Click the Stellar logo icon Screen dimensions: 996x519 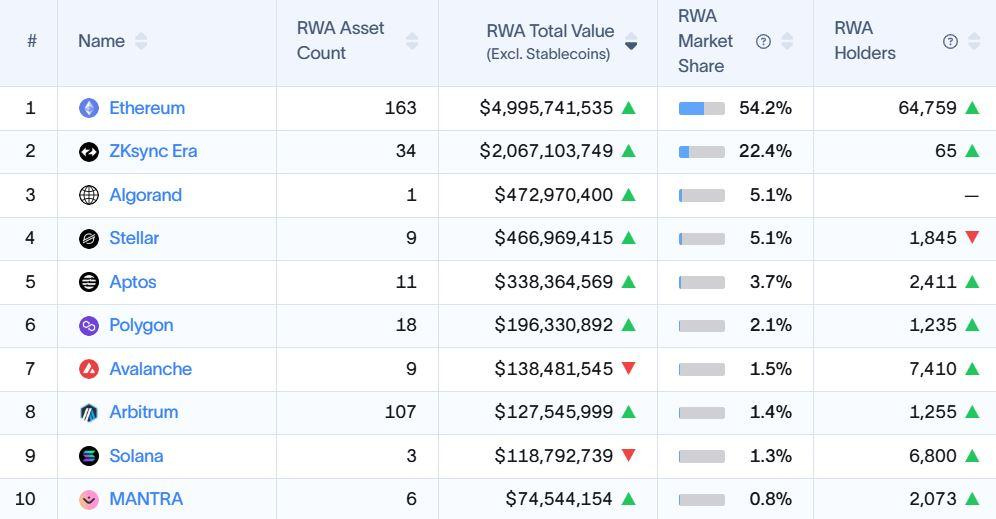[89, 238]
